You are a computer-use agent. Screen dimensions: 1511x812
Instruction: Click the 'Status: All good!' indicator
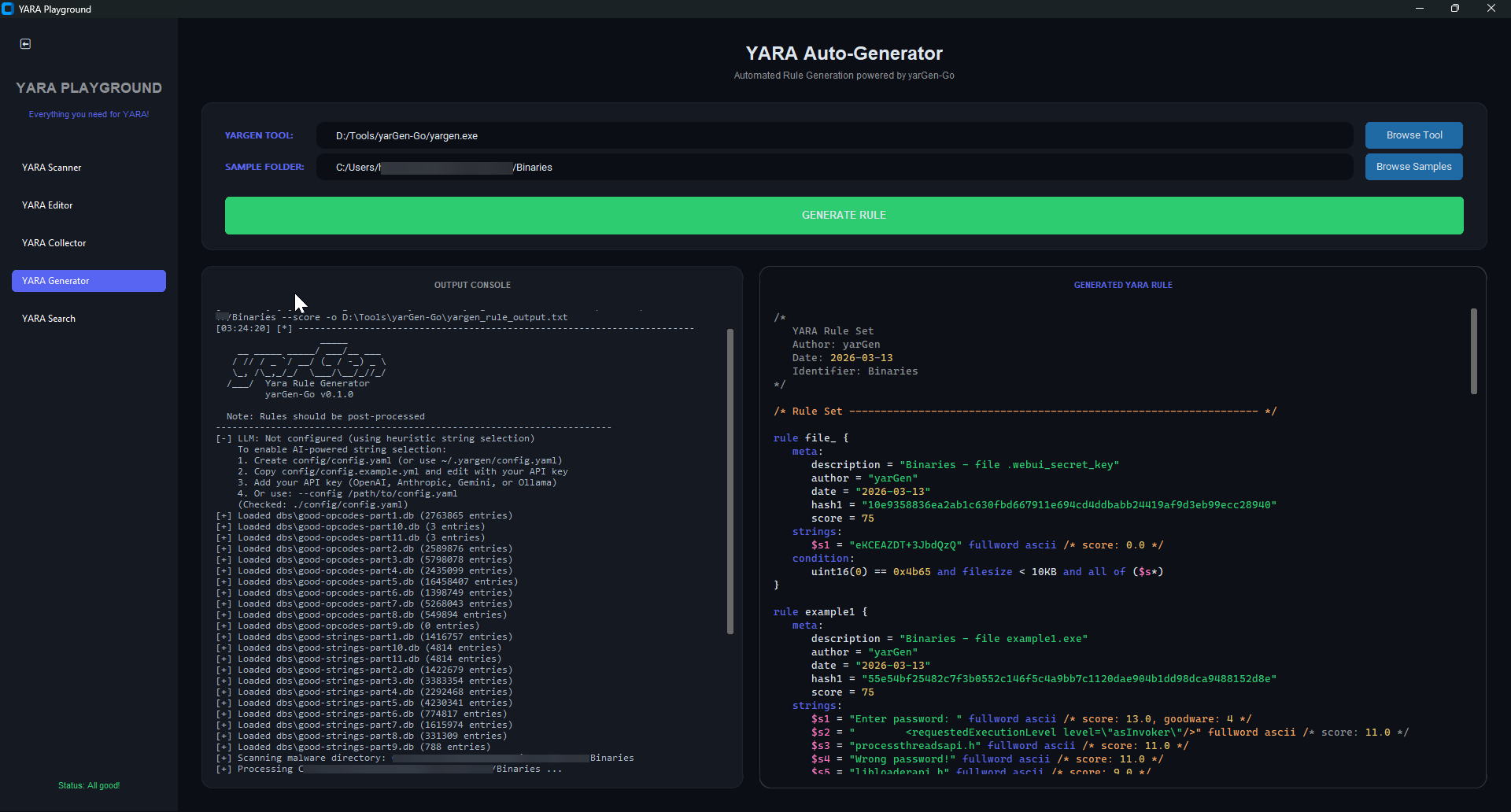click(x=88, y=785)
